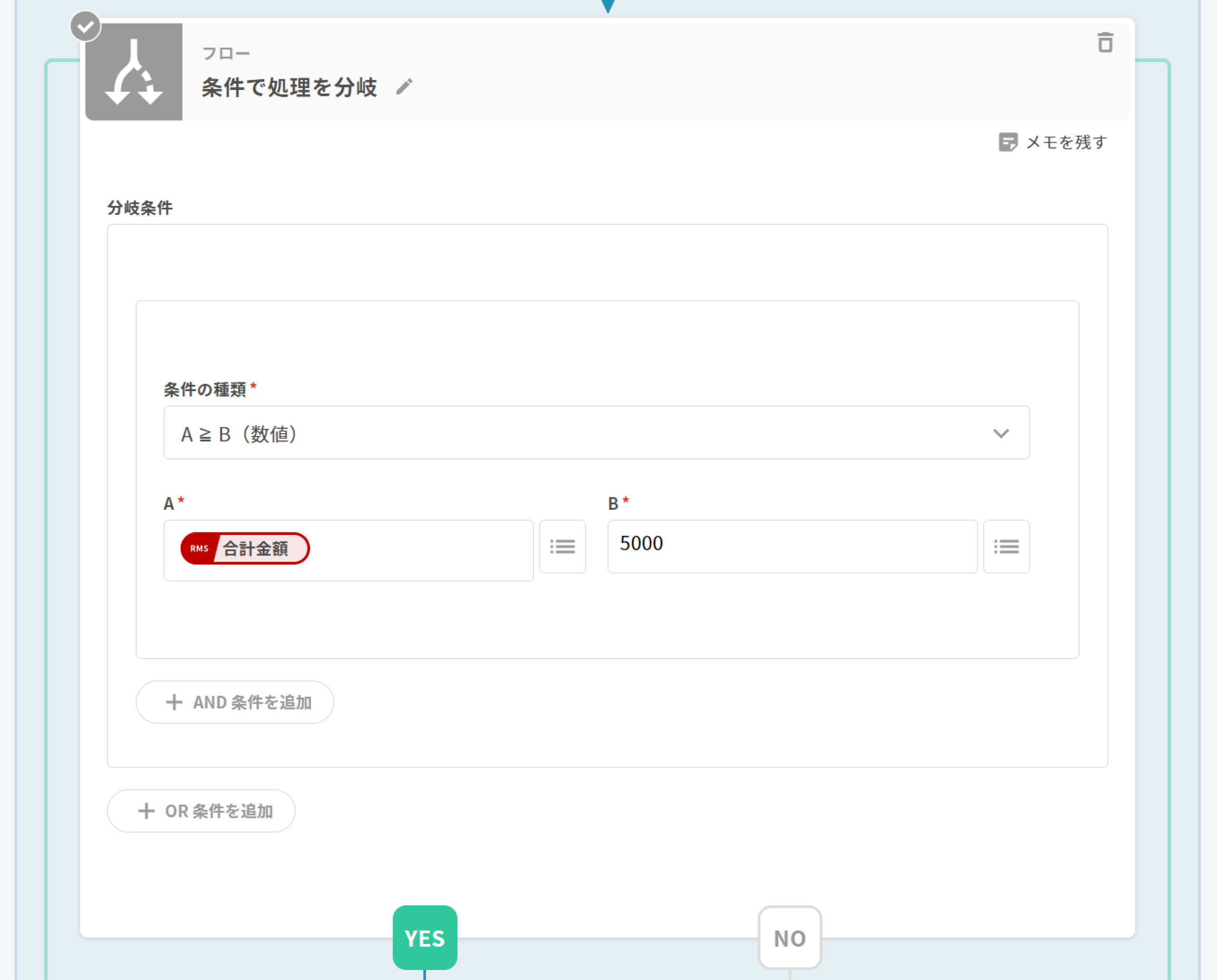Click the checkmark status badge

(x=85, y=26)
